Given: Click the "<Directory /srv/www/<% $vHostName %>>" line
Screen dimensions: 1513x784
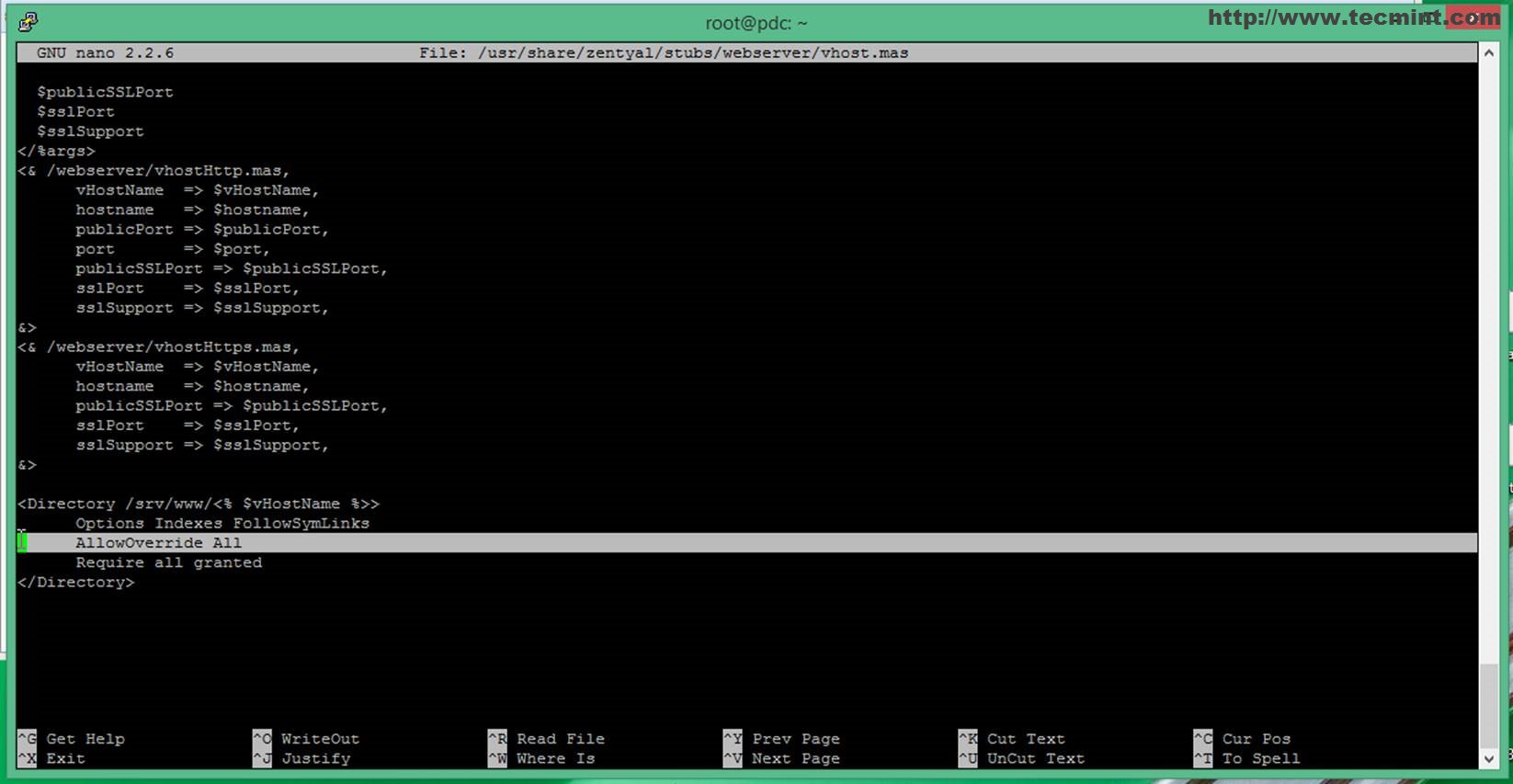Looking at the screenshot, I should click(198, 504).
